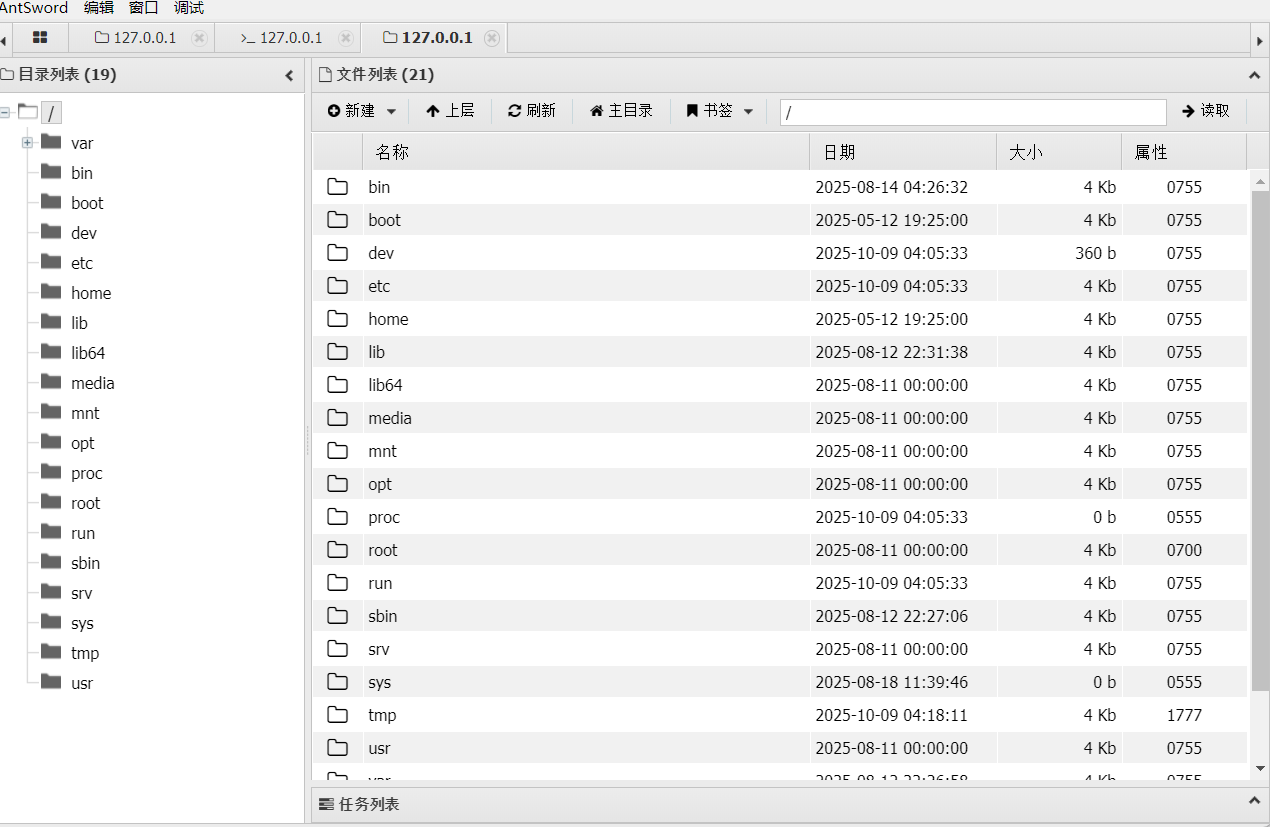
Task: Open the 调试 menu in menu bar
Action: click(189, 8)
